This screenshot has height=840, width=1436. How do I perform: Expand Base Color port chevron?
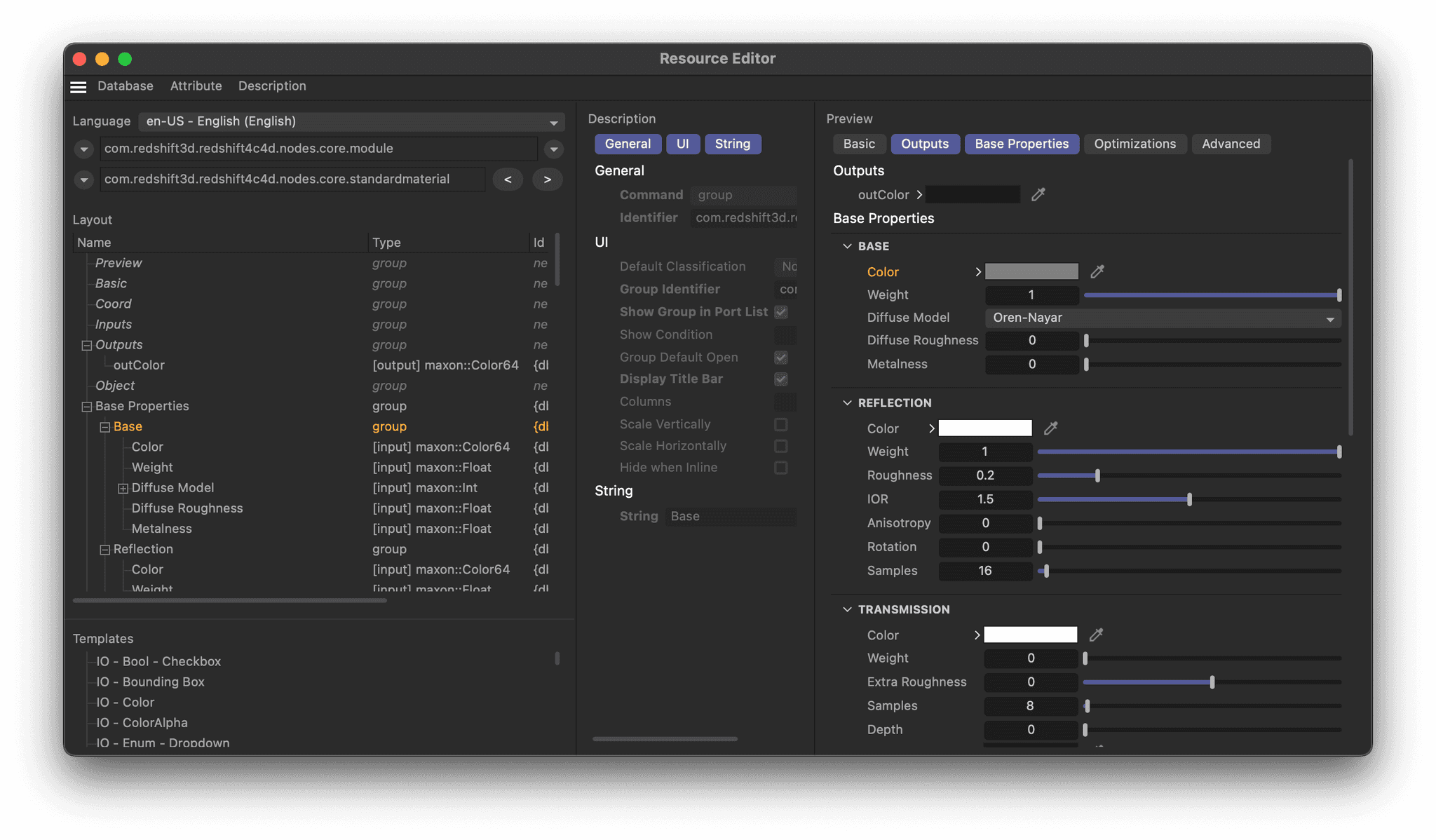[977, 271]
